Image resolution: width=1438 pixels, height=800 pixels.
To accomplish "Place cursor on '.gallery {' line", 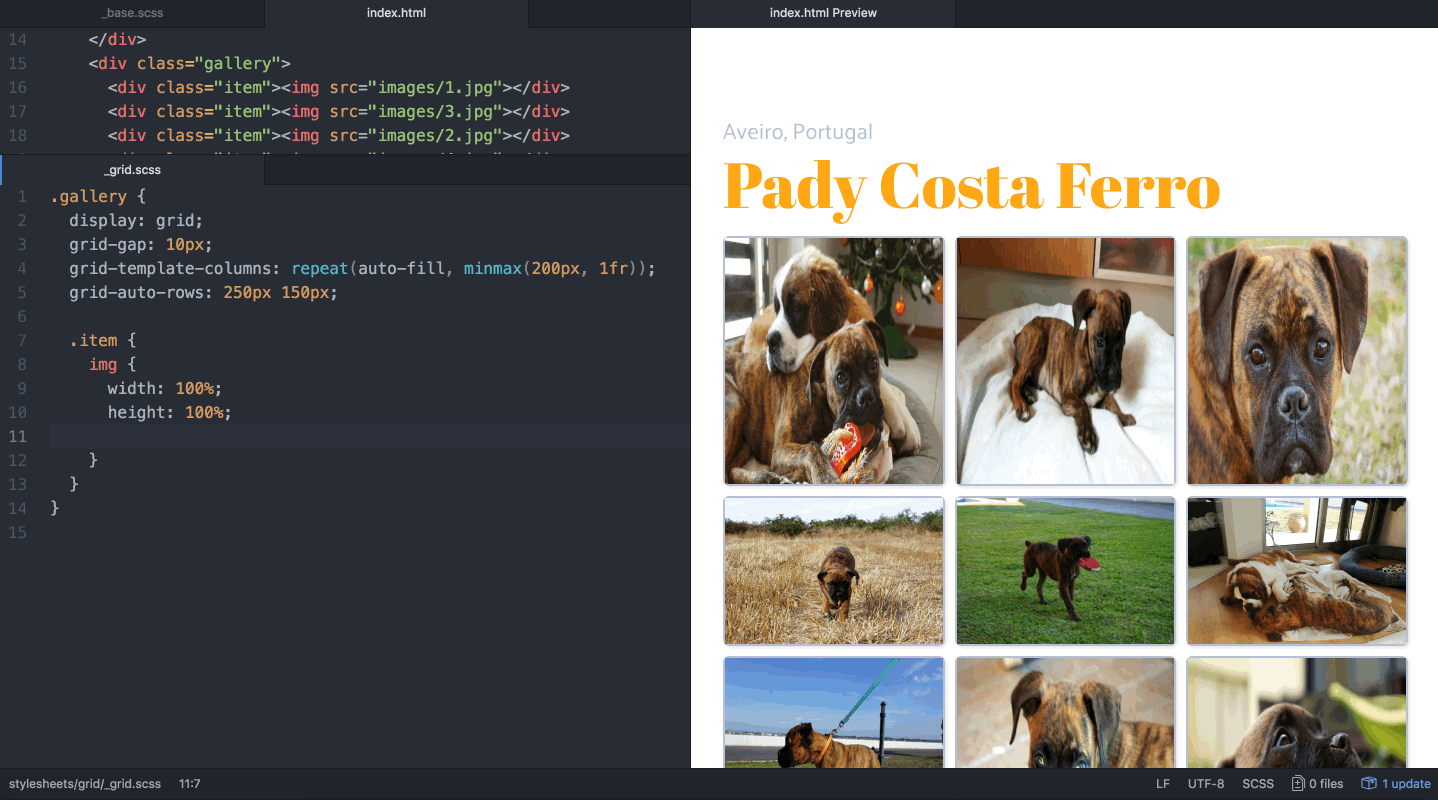I will [x=98, y=196].
